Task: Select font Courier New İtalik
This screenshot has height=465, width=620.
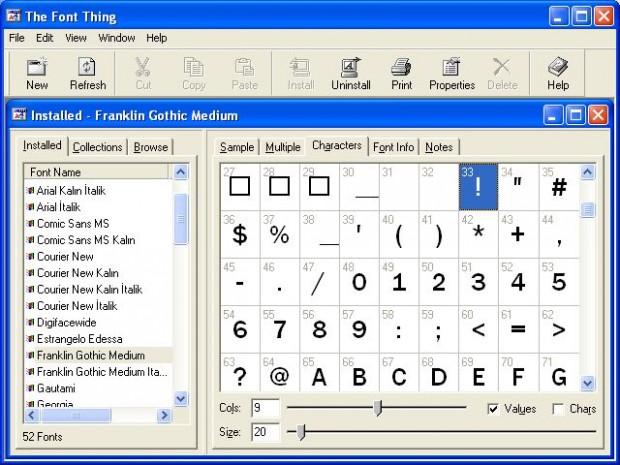Action: 77,306
